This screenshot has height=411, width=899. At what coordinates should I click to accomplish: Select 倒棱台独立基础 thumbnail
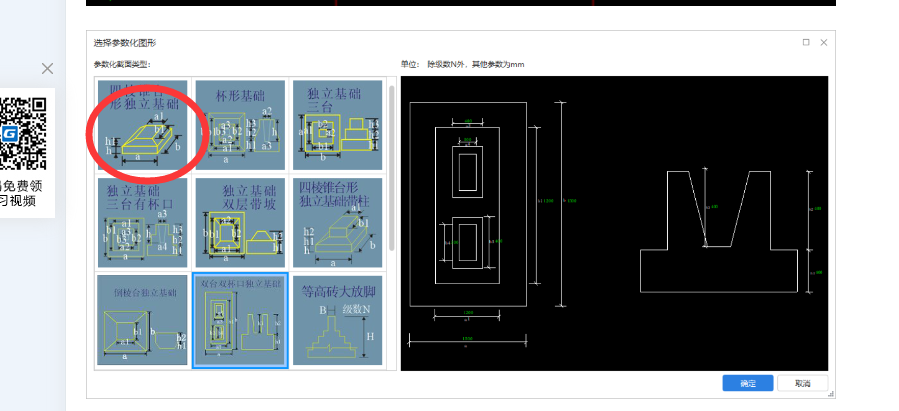[x=143, y=320]
